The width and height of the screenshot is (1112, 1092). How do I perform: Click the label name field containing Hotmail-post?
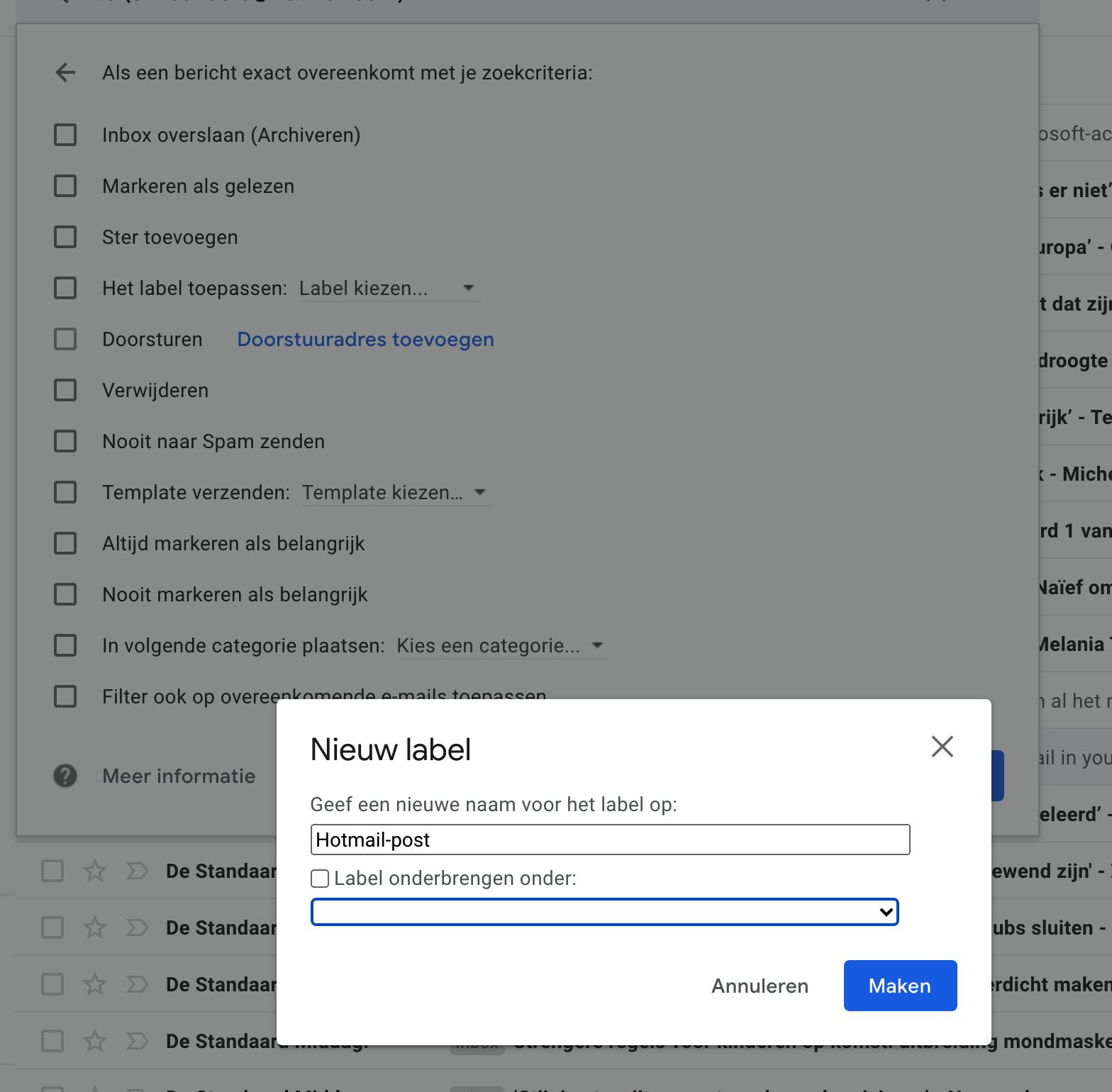610,840
